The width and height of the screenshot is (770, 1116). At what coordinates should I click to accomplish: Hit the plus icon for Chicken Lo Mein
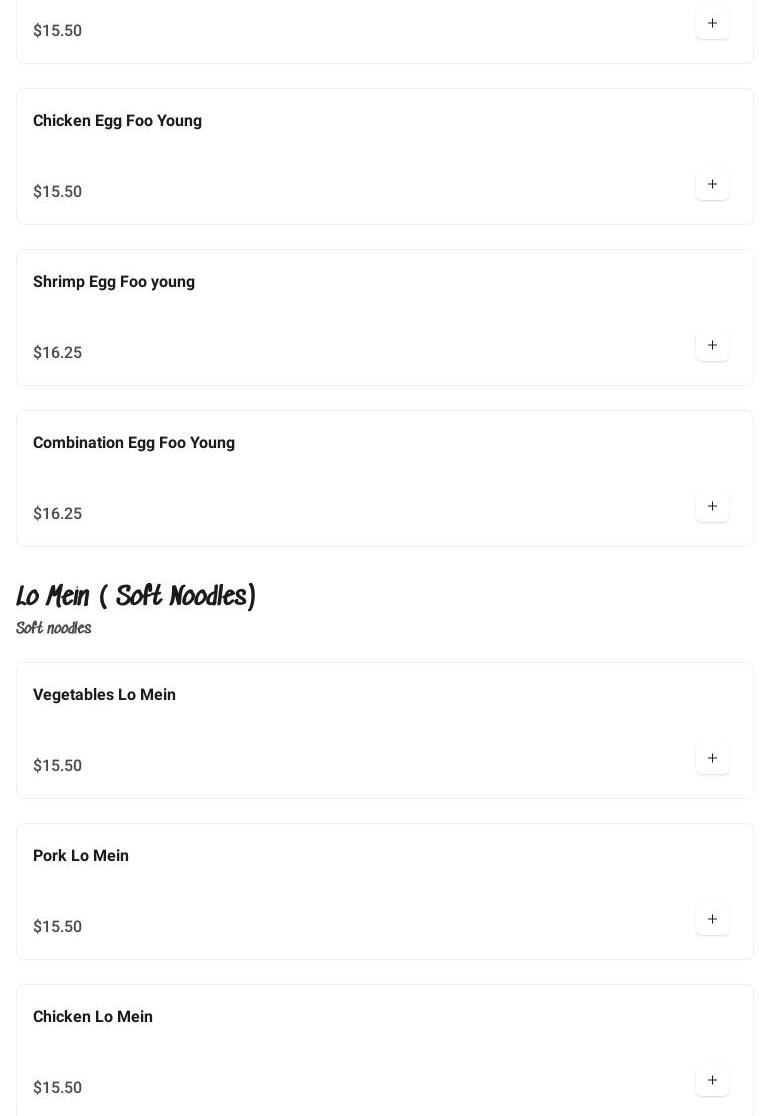(x=712, y=1080)
